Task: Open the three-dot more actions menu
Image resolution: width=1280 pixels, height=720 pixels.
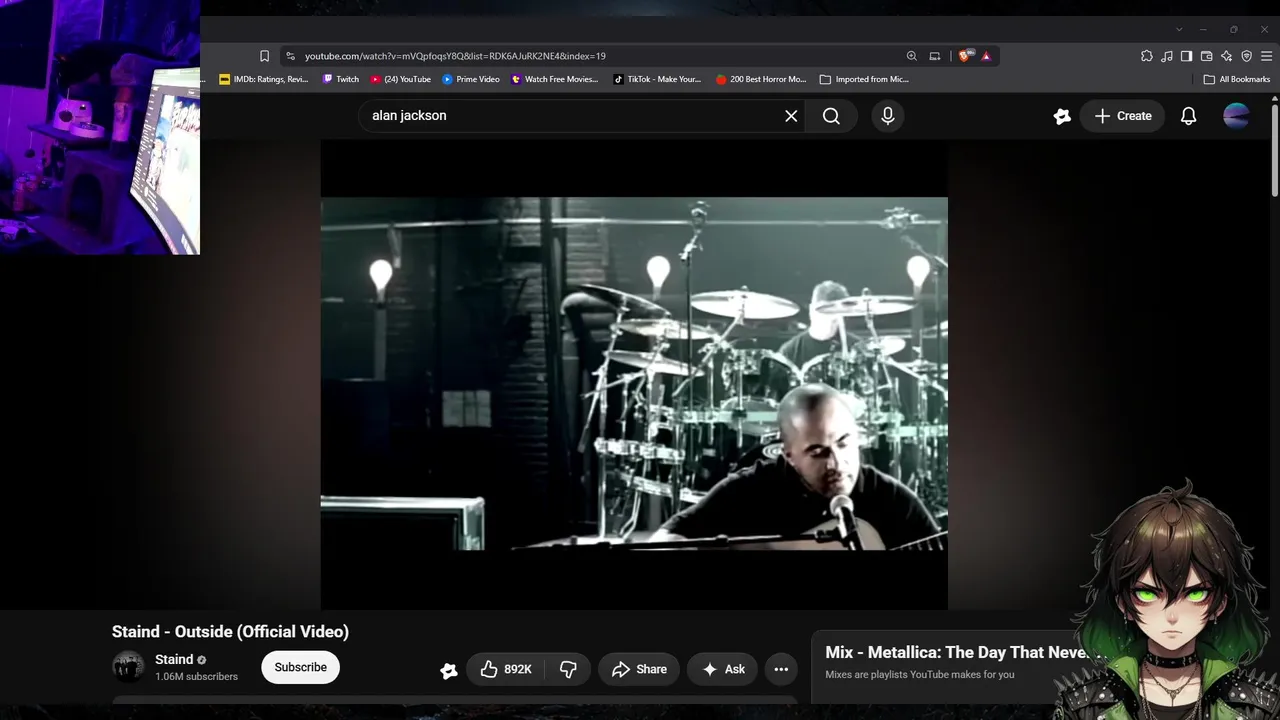Action: pos(781,669)
